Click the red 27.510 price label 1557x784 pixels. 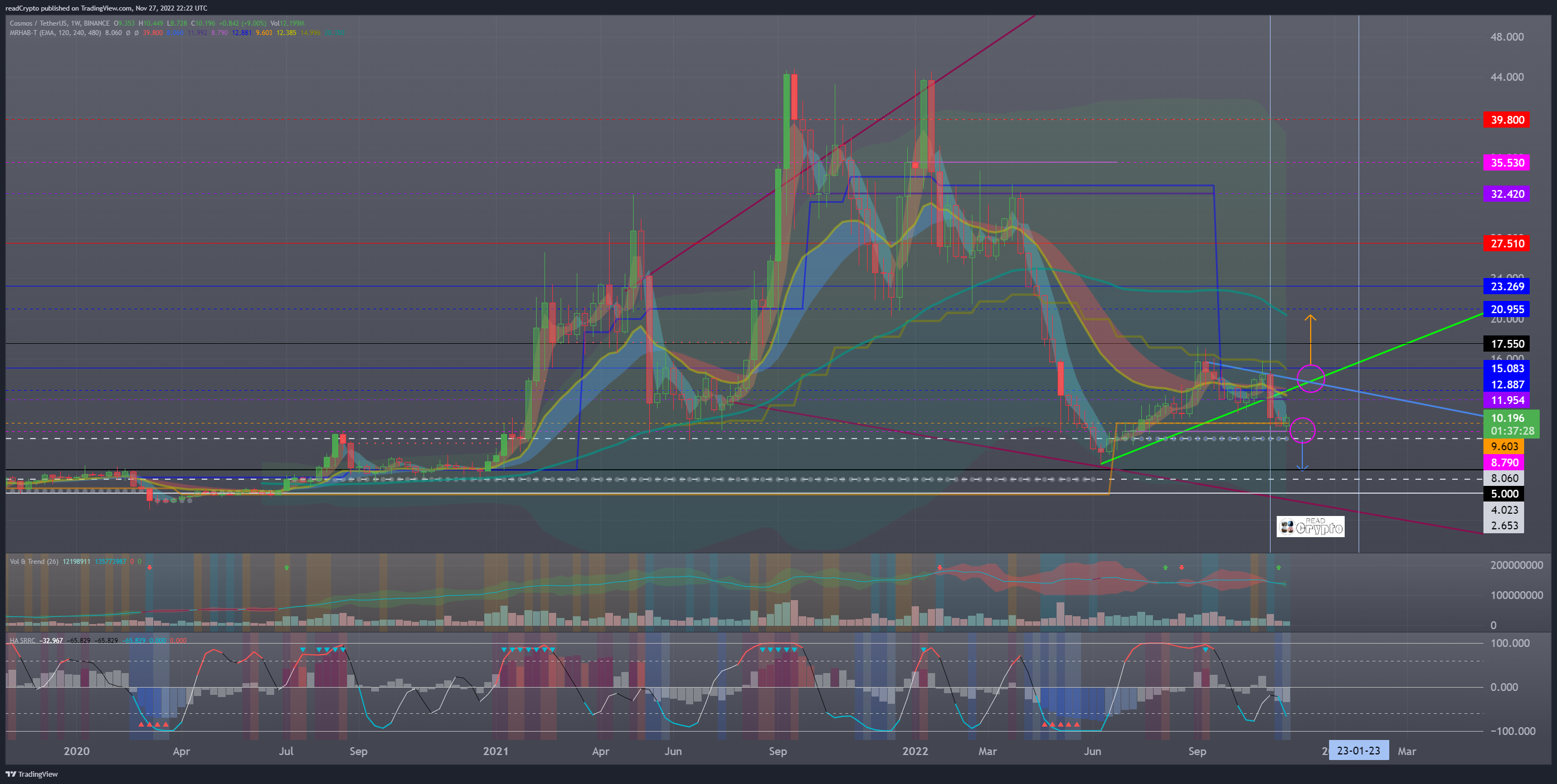pyautogui.click(x=1507, y=244)
